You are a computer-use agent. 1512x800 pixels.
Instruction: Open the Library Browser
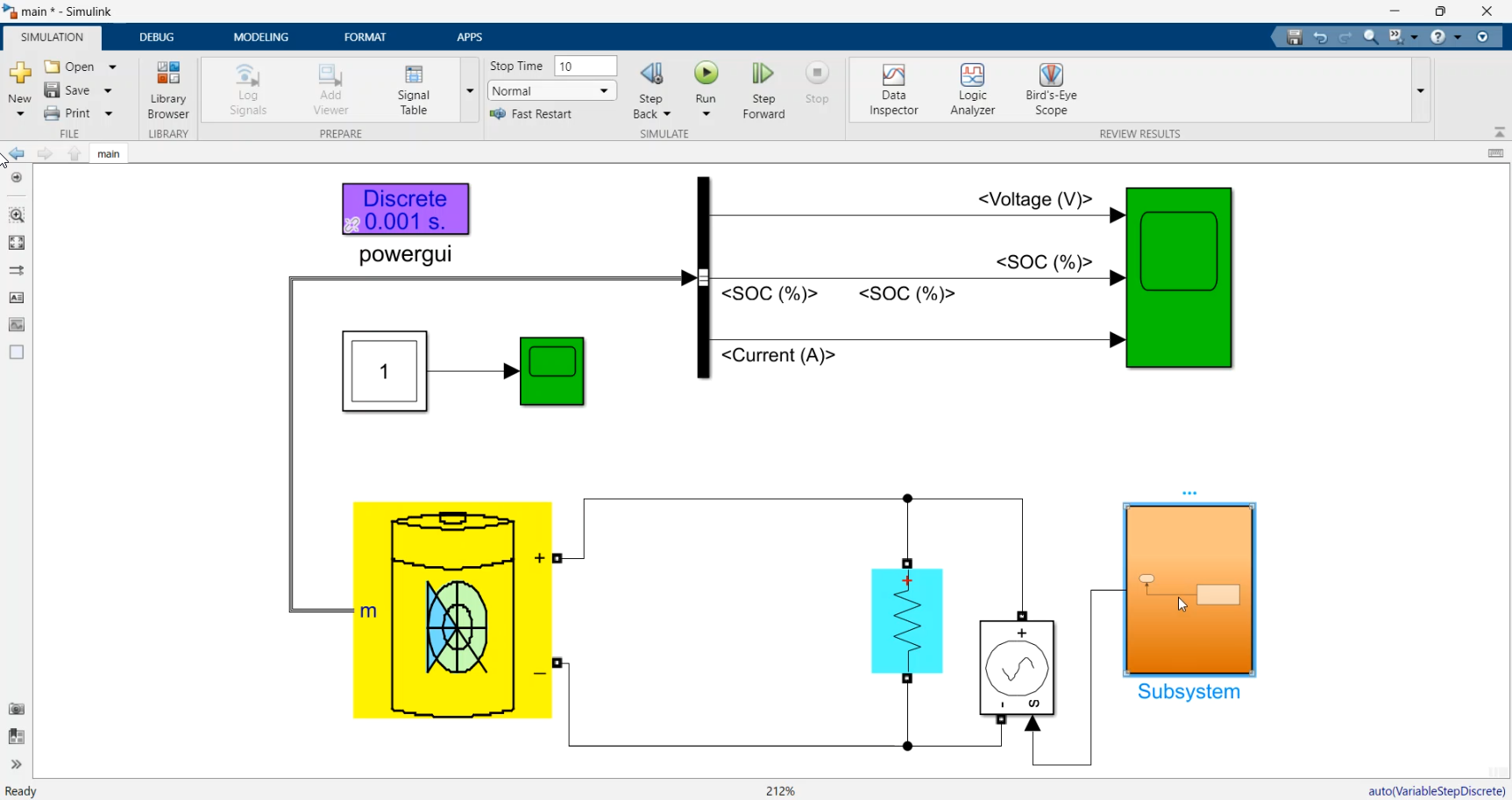pos(168,89)
